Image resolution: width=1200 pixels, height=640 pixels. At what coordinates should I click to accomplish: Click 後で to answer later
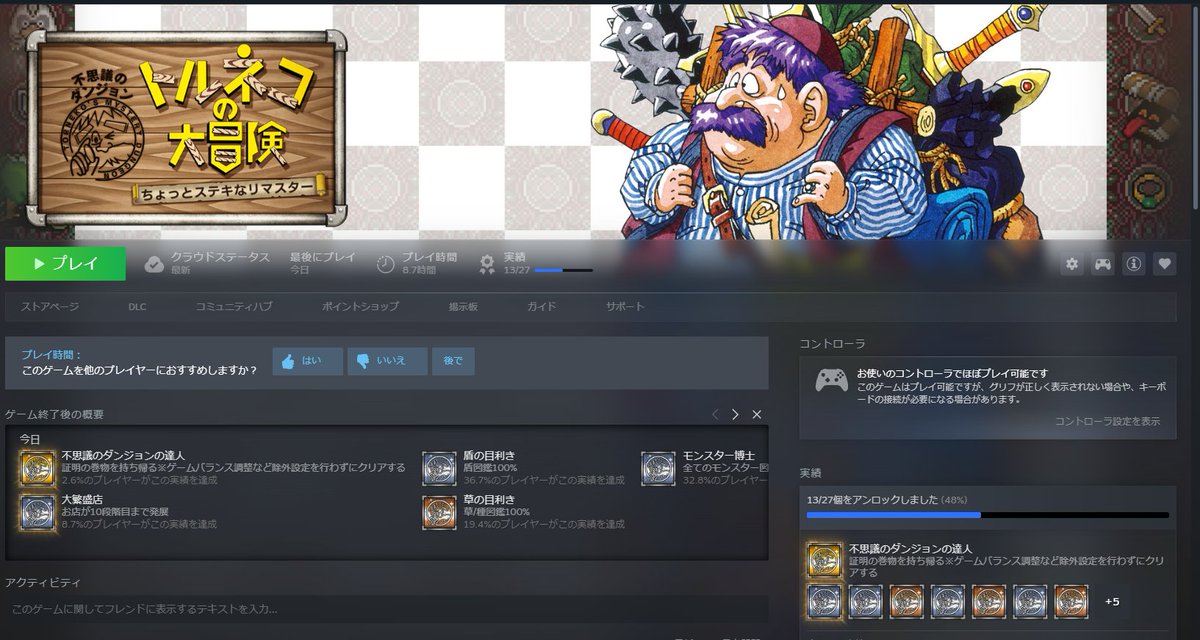pyautogui.click(x=453, y=361)
